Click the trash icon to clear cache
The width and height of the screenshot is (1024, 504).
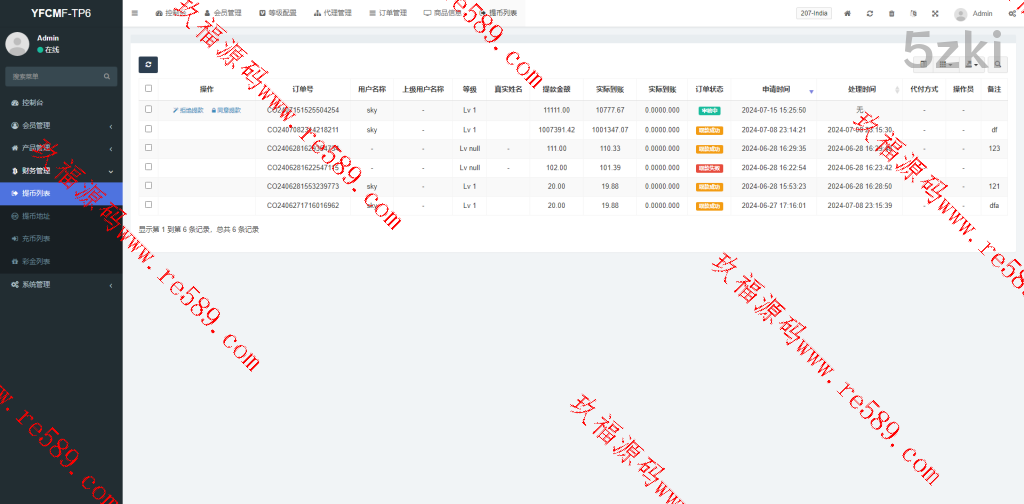(892, 14)
